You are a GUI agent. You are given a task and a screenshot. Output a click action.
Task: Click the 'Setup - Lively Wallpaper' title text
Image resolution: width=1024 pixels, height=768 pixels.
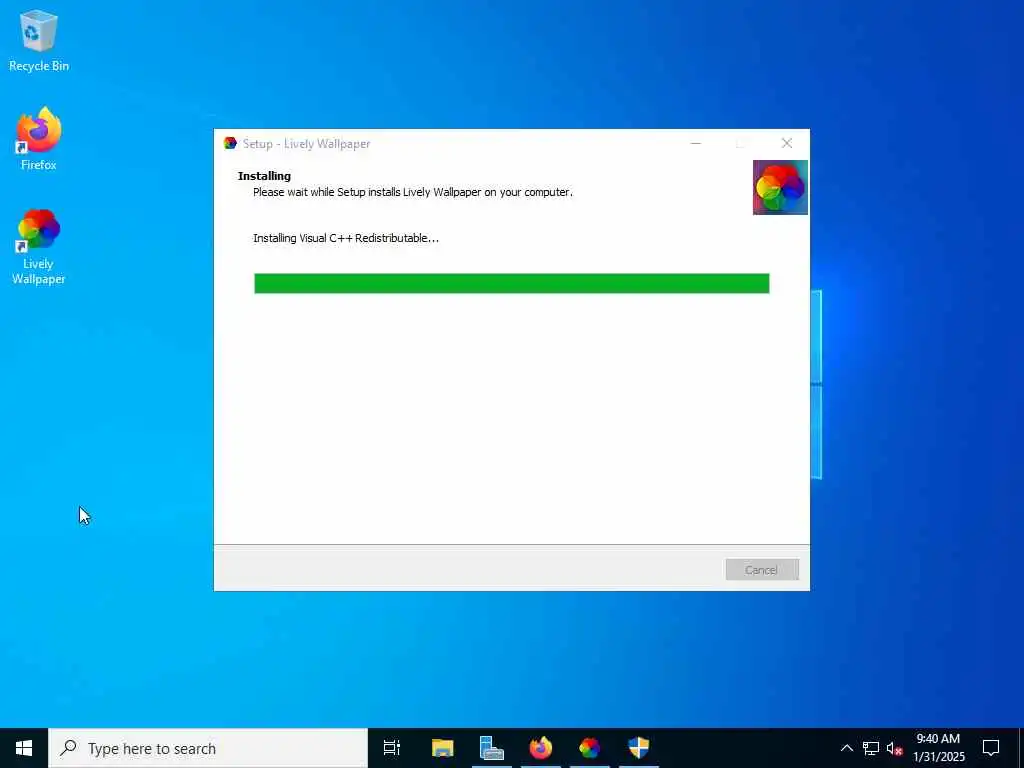pyautogui.click(x=306, y=144)
